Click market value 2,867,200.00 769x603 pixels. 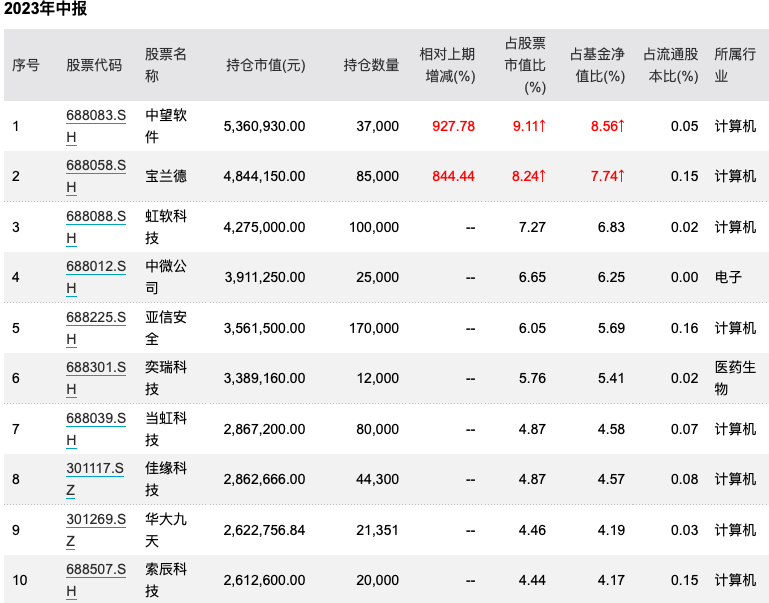264,429
